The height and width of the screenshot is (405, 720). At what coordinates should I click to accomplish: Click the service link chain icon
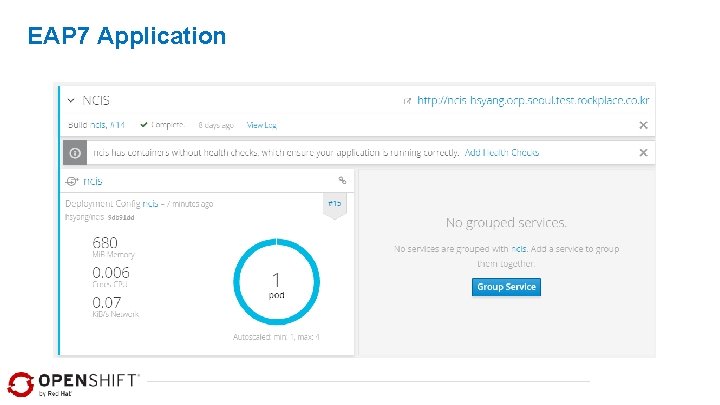(x=342, y=180)
